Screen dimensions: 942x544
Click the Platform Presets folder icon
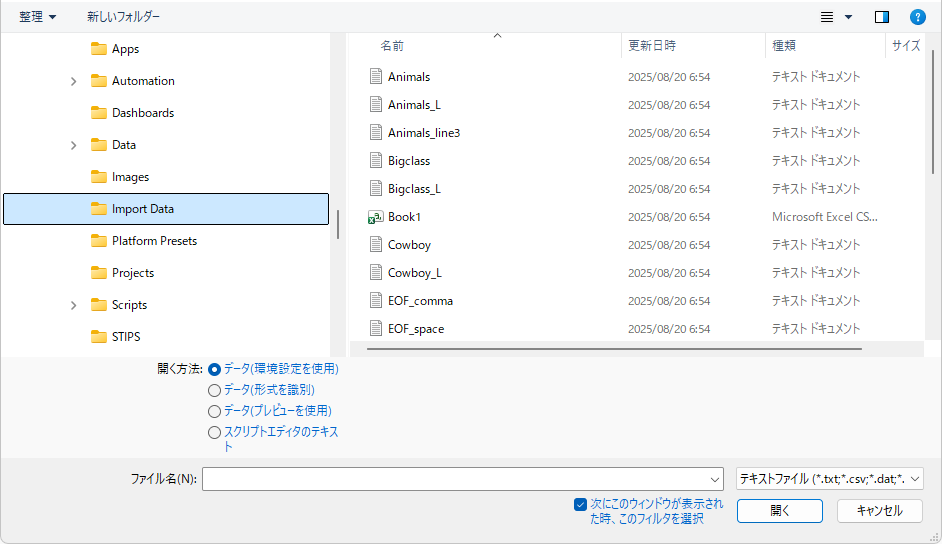[x=99, y=241]
